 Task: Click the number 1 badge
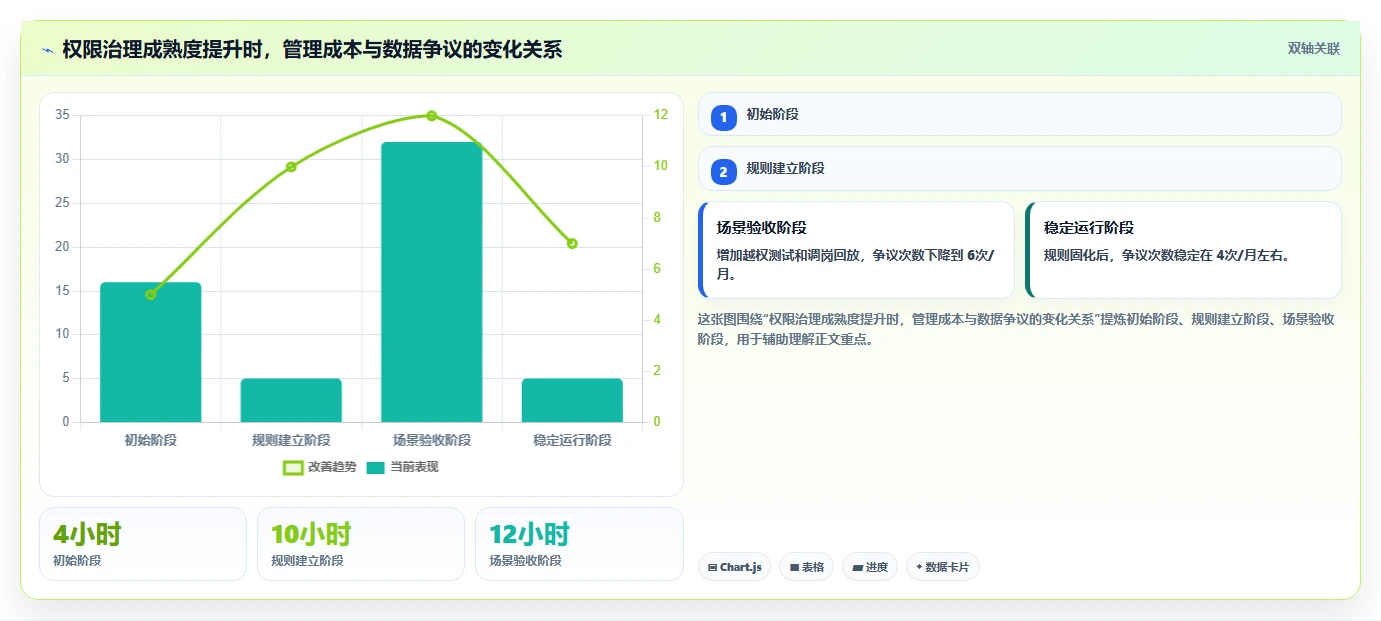click(723, 117)
